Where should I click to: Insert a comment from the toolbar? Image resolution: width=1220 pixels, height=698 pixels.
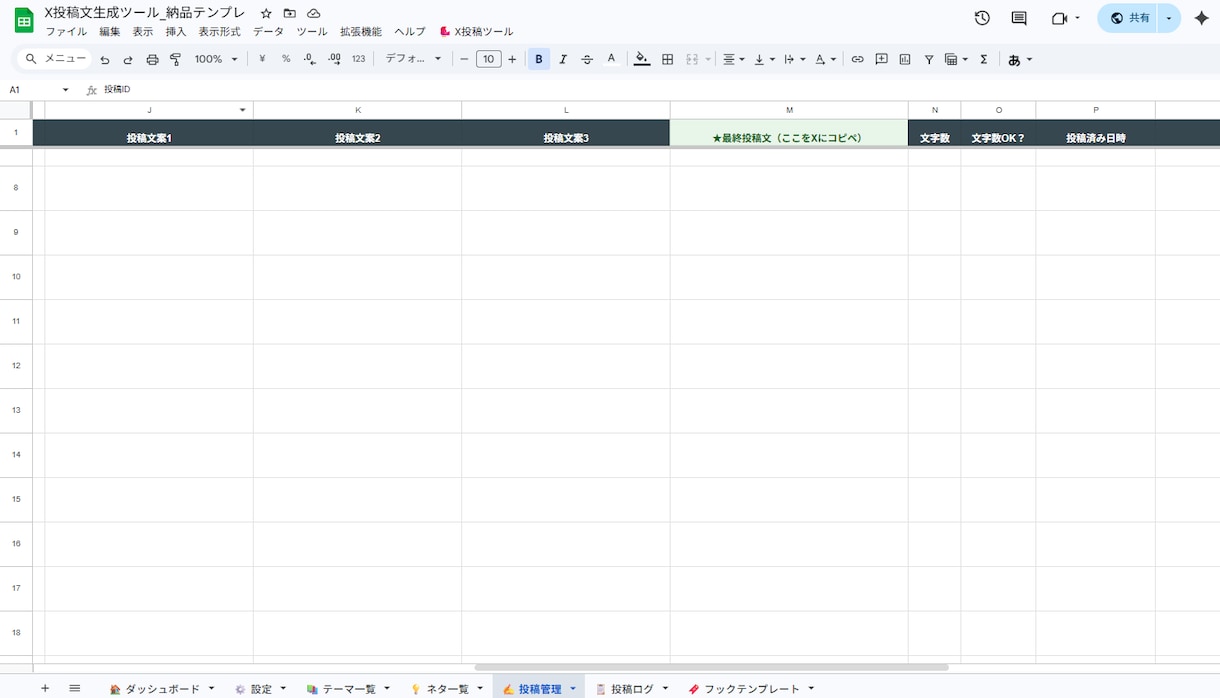[881, 59]
